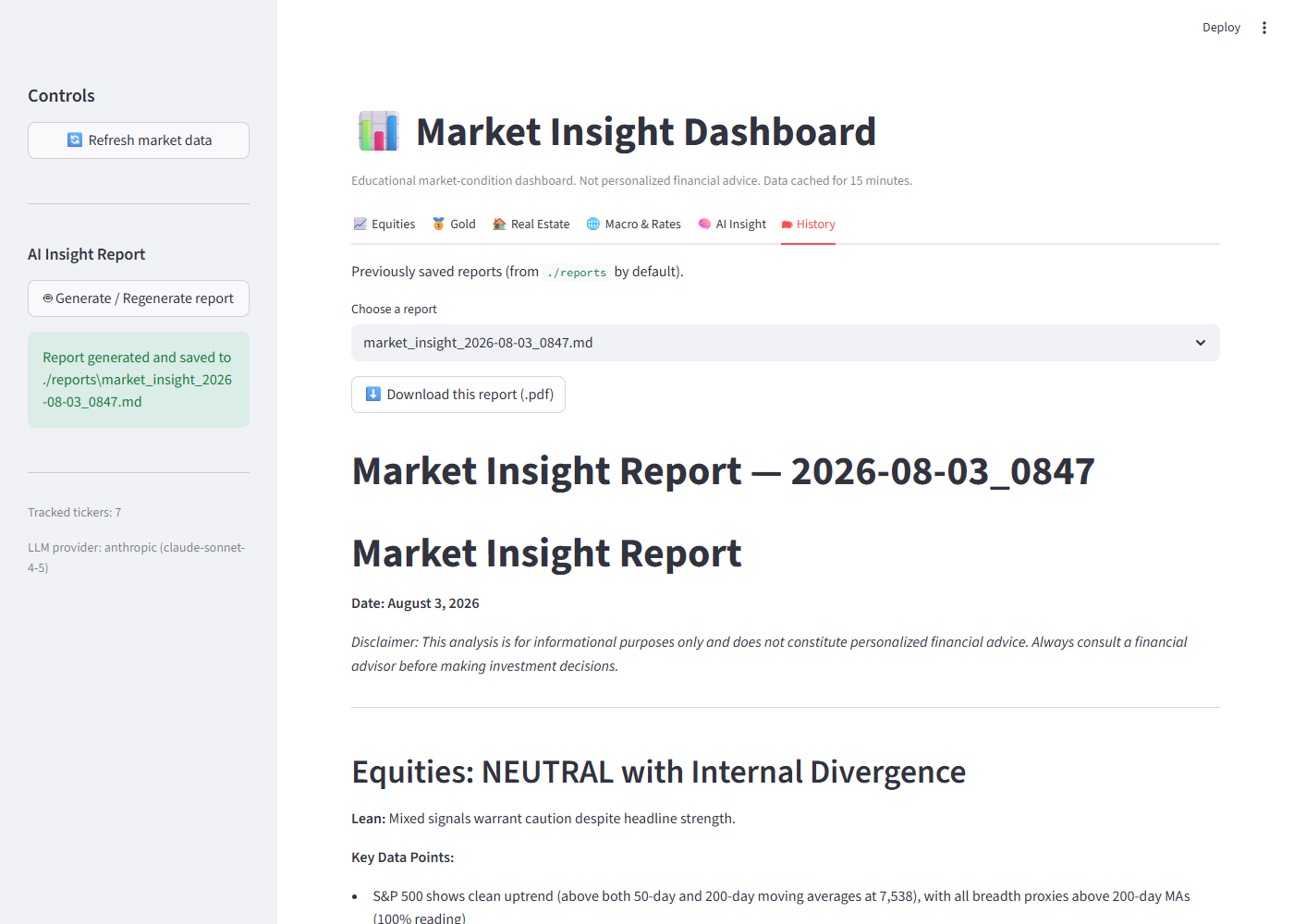The width and height of the screenshot is (1294, 924).
Task: Show the AI Insight tab
Action: (732, 225)
